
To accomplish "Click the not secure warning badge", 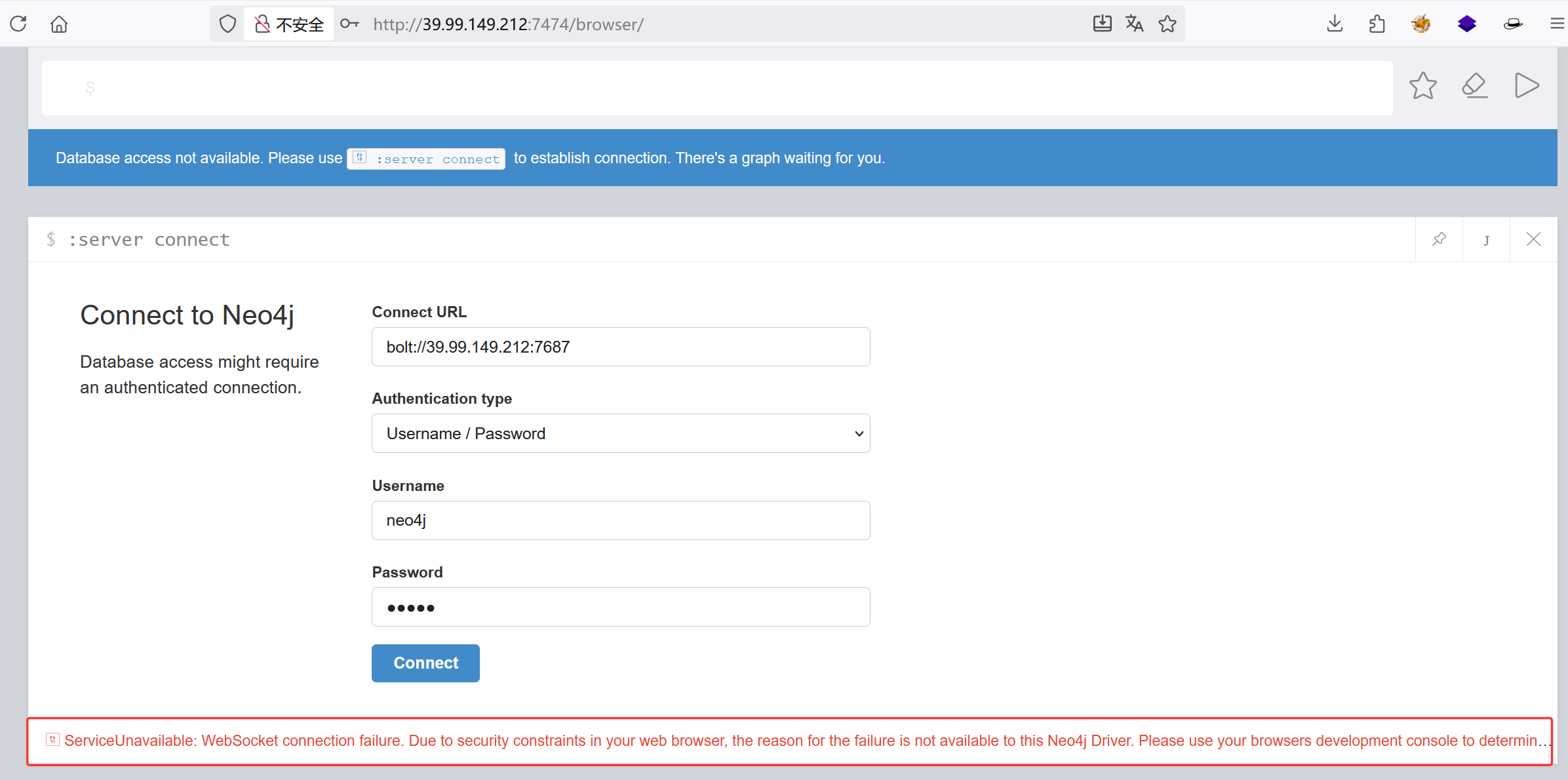I will pyautogui.click(x=289, y=24).
